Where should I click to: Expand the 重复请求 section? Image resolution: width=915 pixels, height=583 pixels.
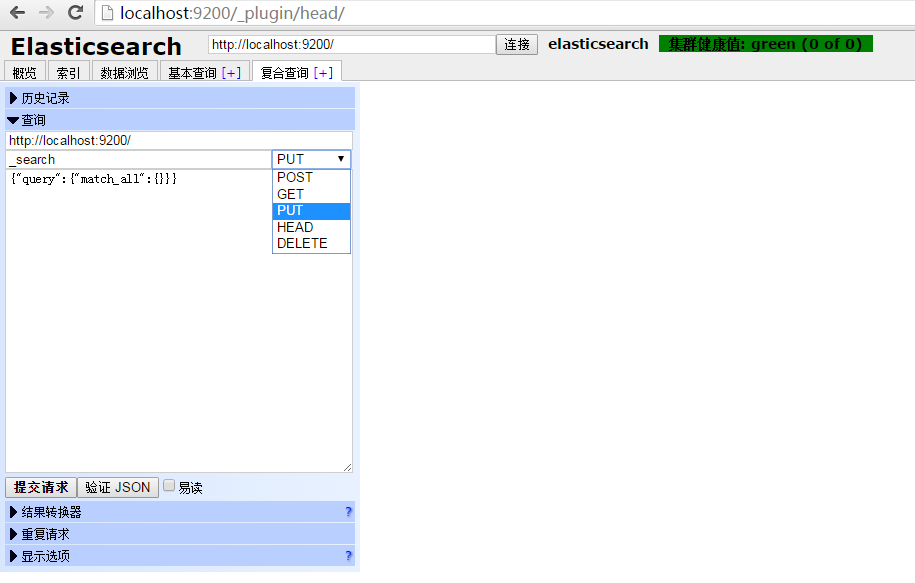[180, 534]
